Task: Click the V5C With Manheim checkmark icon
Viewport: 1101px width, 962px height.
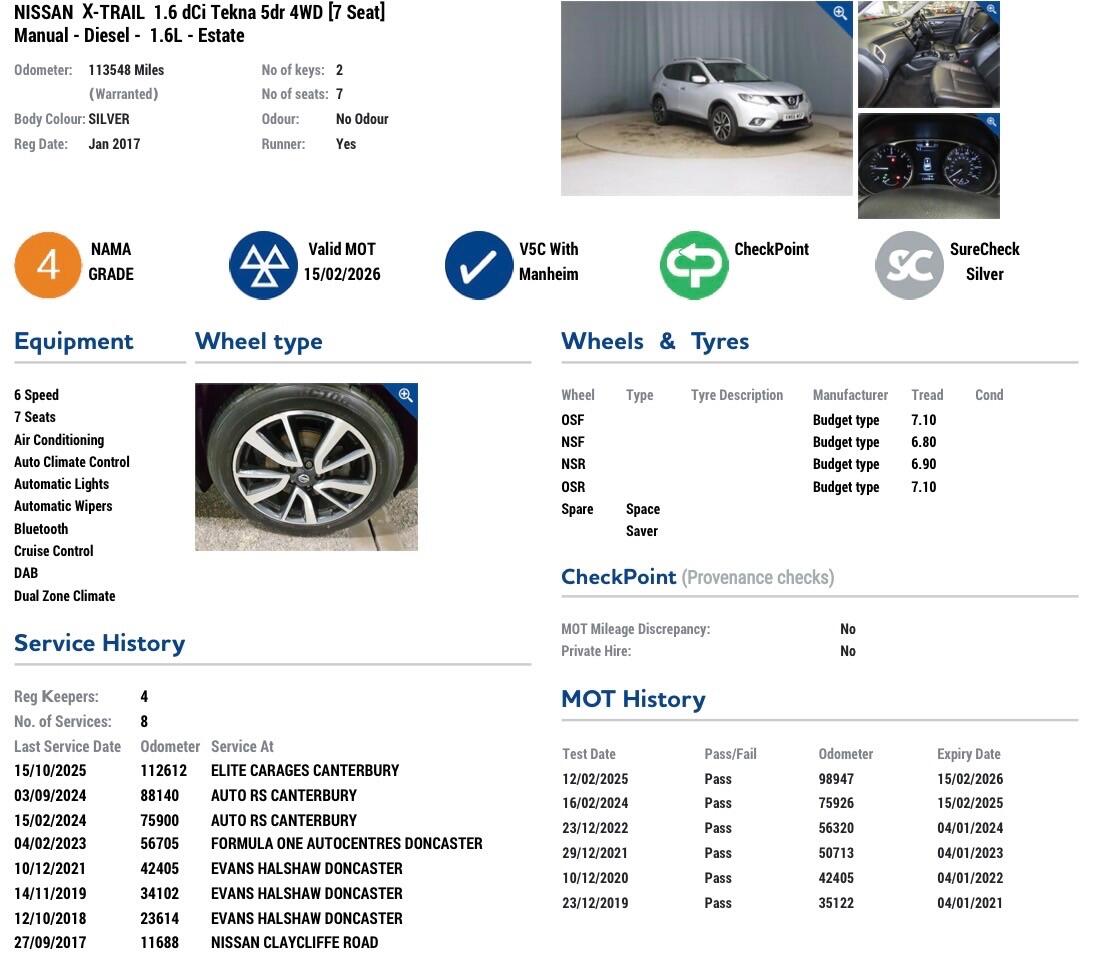Action: (479, 265)
